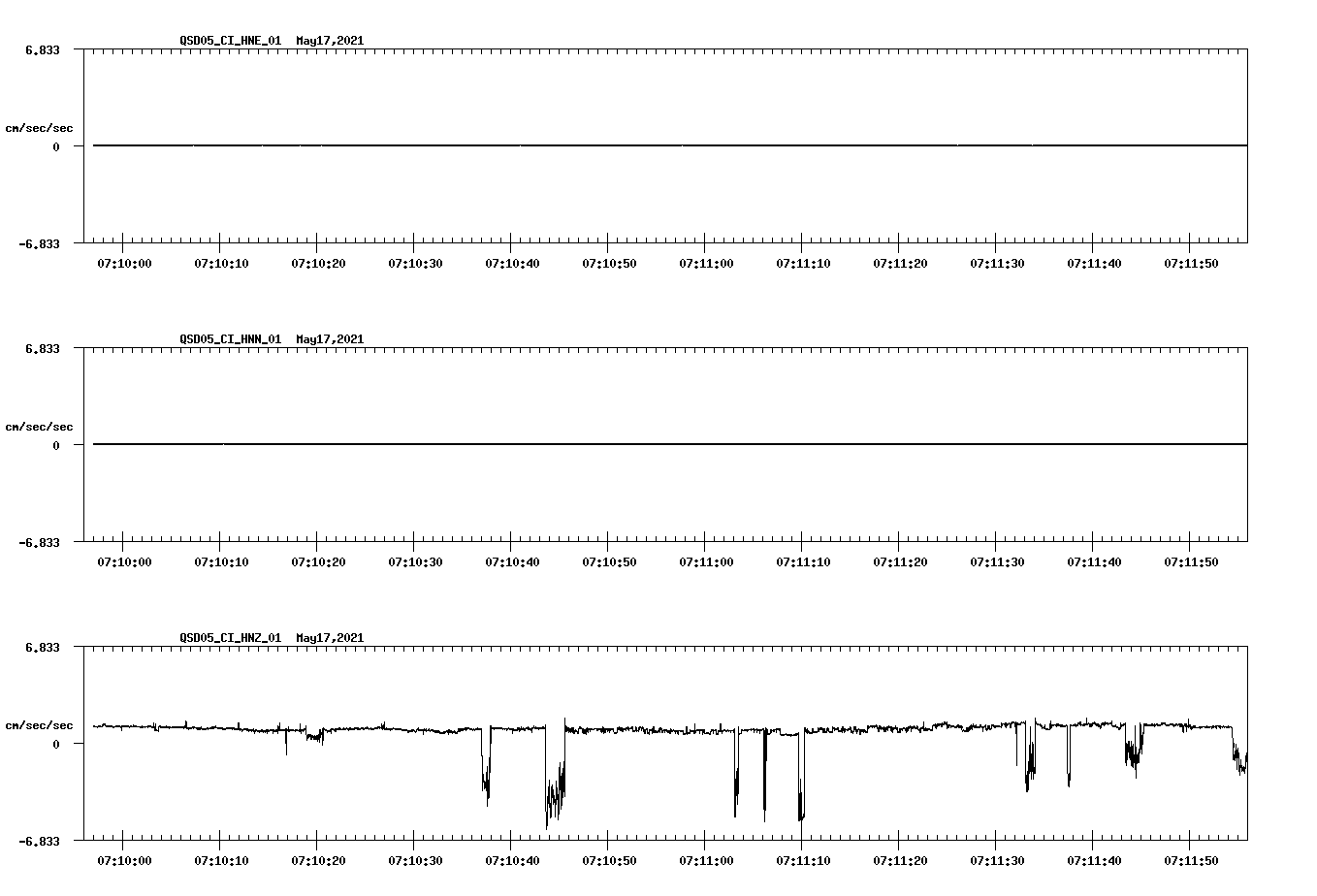The image size is (1317, 896).
Task: Select the May17,2021 date on the HNZ plot
Action: [330, 638]
